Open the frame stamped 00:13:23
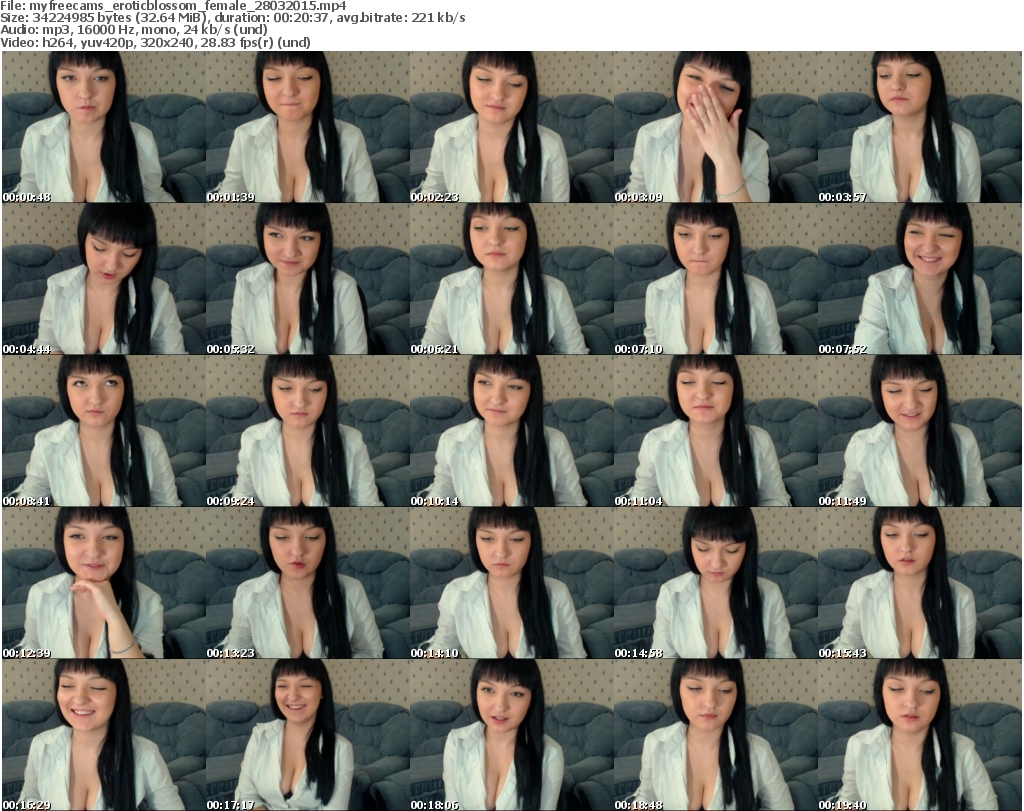The image size is (1024, 811). pos(308,583)
